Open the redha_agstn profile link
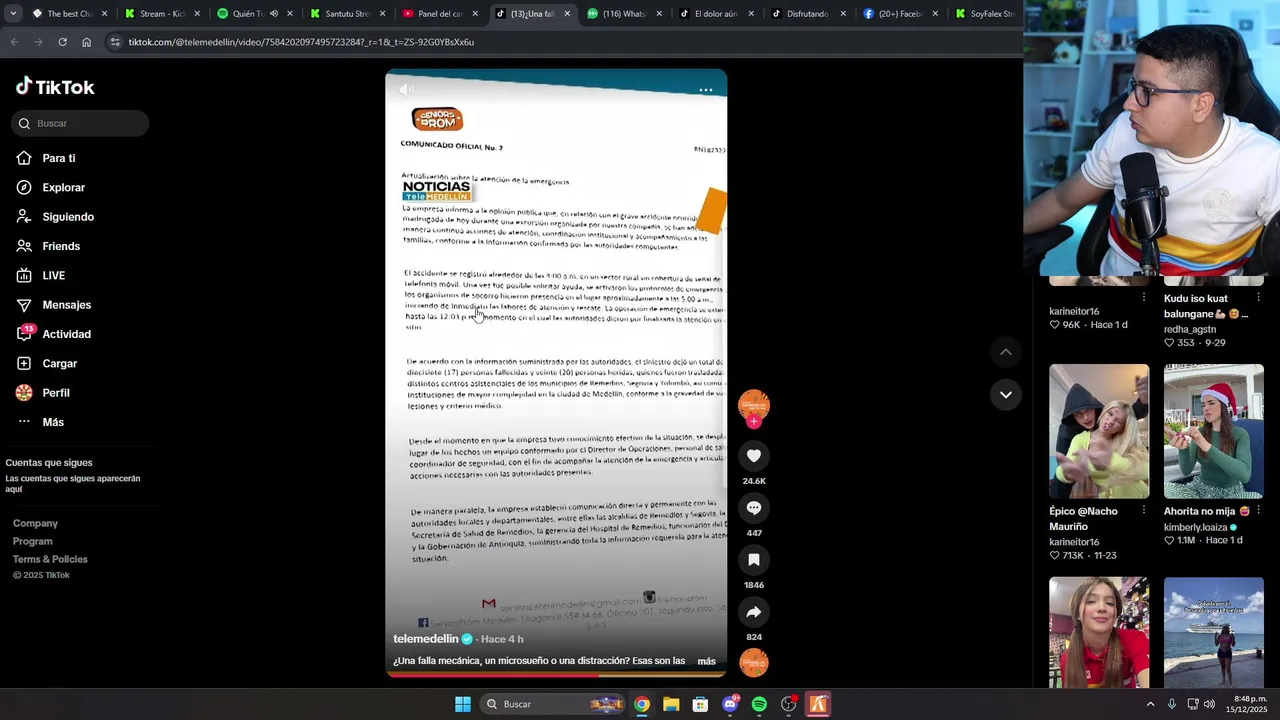The height and width of the screenshot is (720, 1280). (1190, 329)
